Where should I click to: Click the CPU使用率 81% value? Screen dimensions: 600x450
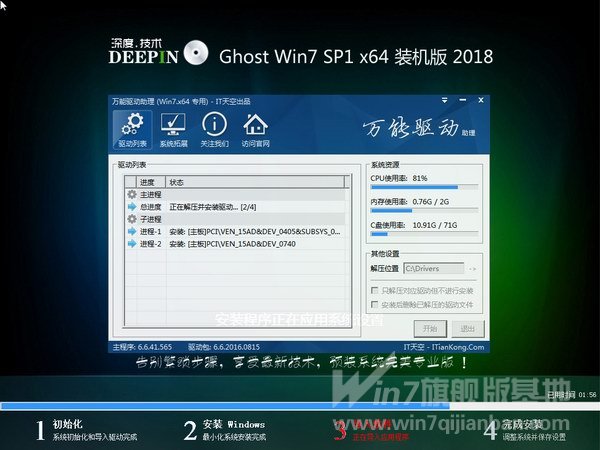pyautogui.click(x=420, y=178)
